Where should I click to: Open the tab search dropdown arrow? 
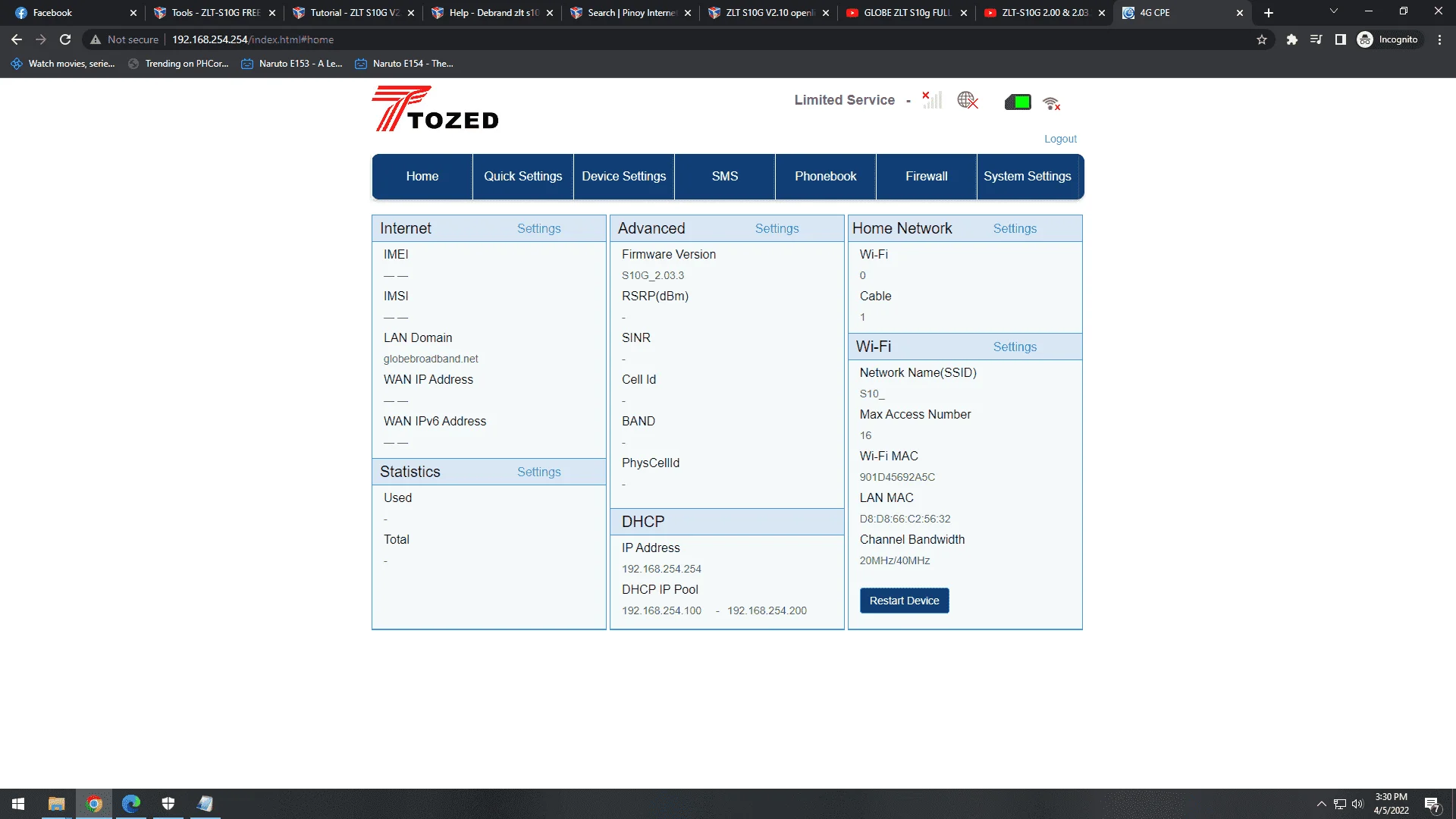(1333, 11)
